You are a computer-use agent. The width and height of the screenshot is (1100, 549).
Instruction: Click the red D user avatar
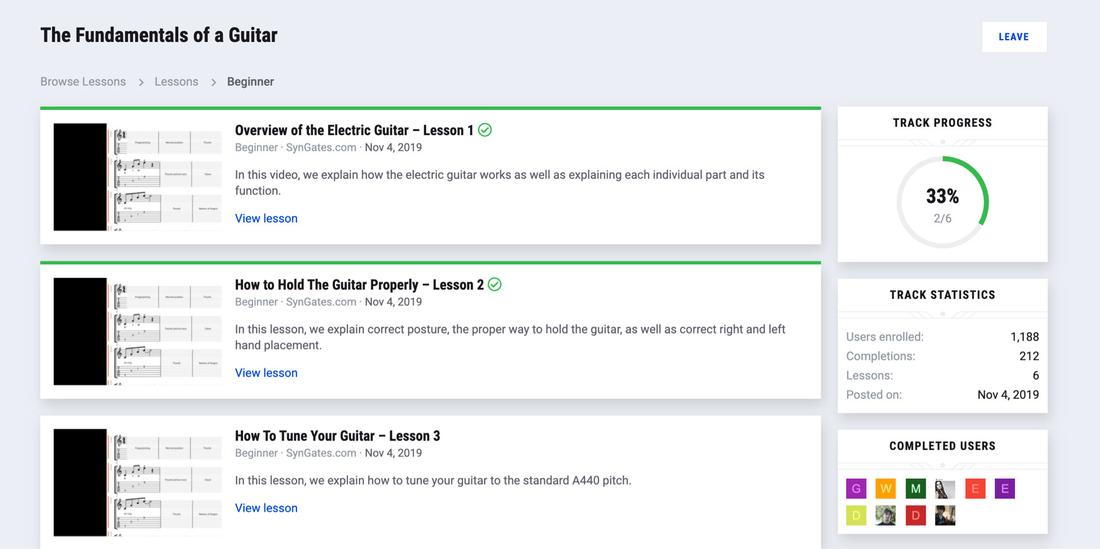tap(915, 515)
